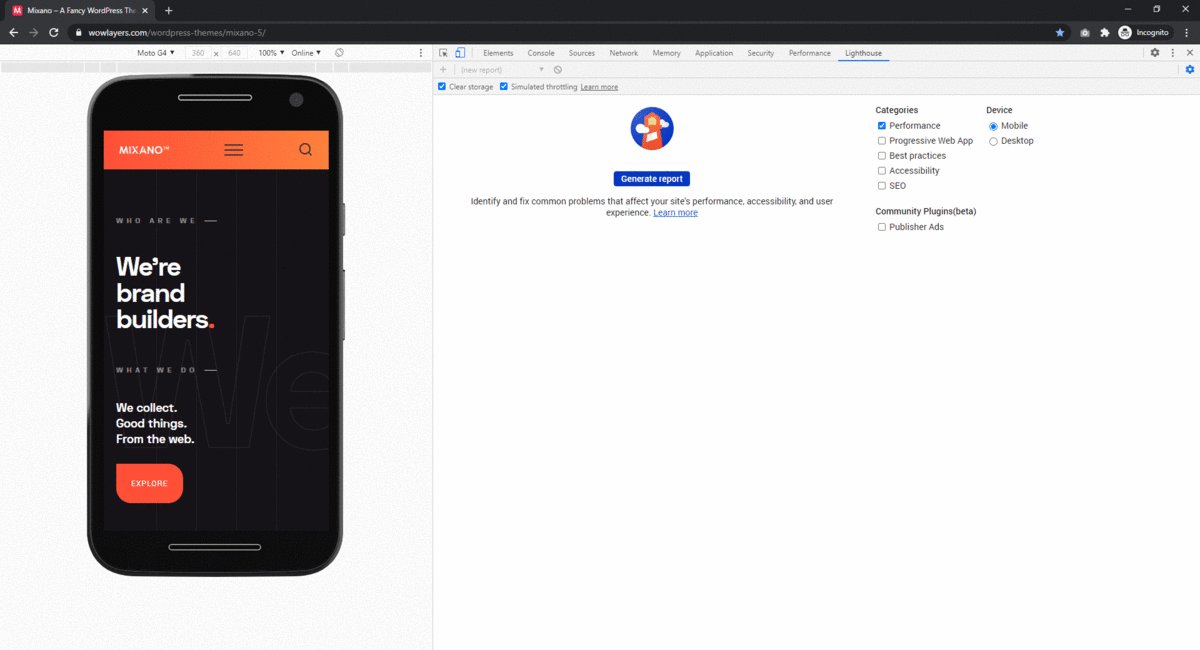1200x650 pixels.
Task: Click the device width input field
Action: tap(198, 53)
